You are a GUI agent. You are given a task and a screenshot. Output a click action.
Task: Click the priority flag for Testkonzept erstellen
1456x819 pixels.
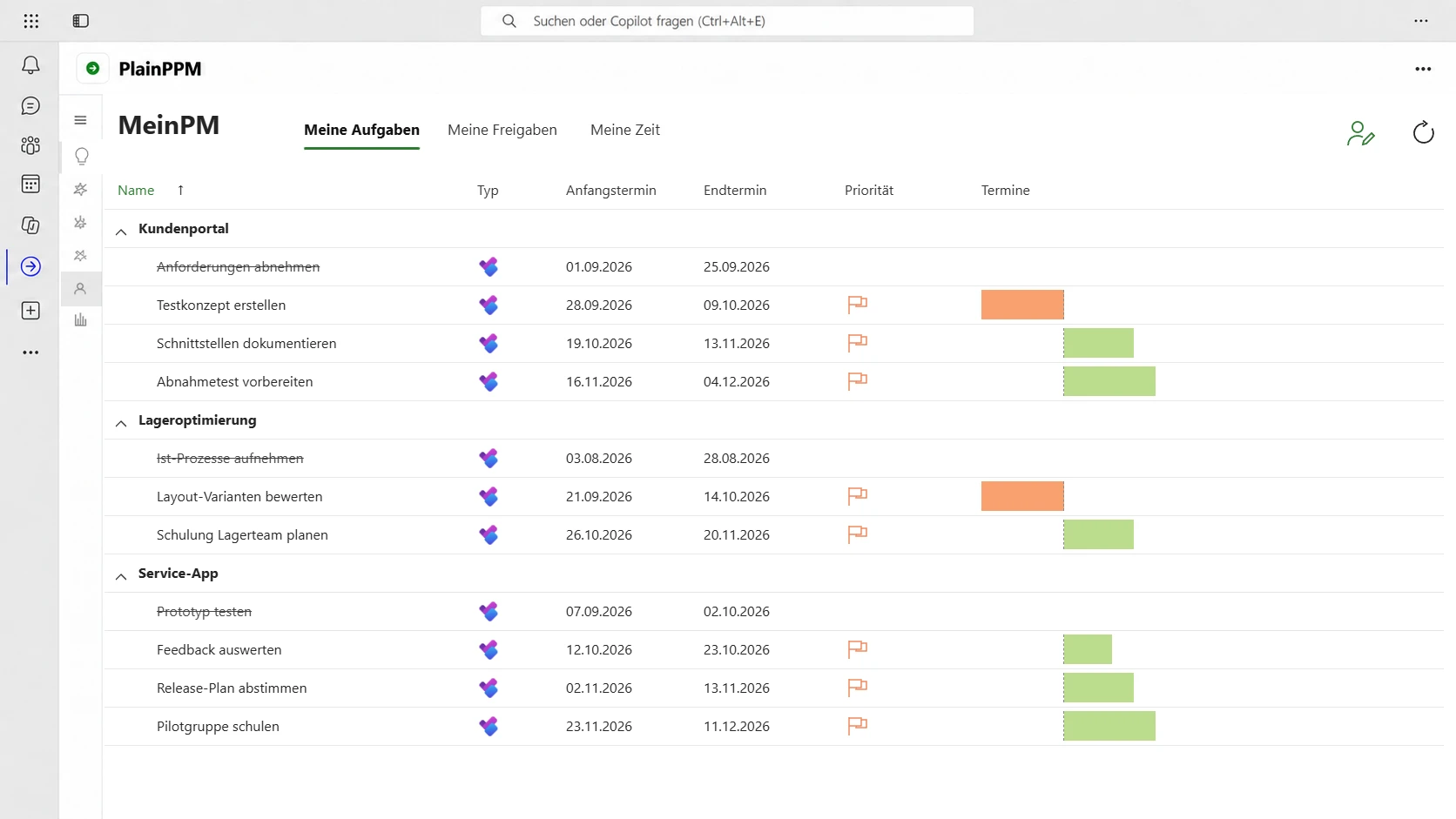858,305
